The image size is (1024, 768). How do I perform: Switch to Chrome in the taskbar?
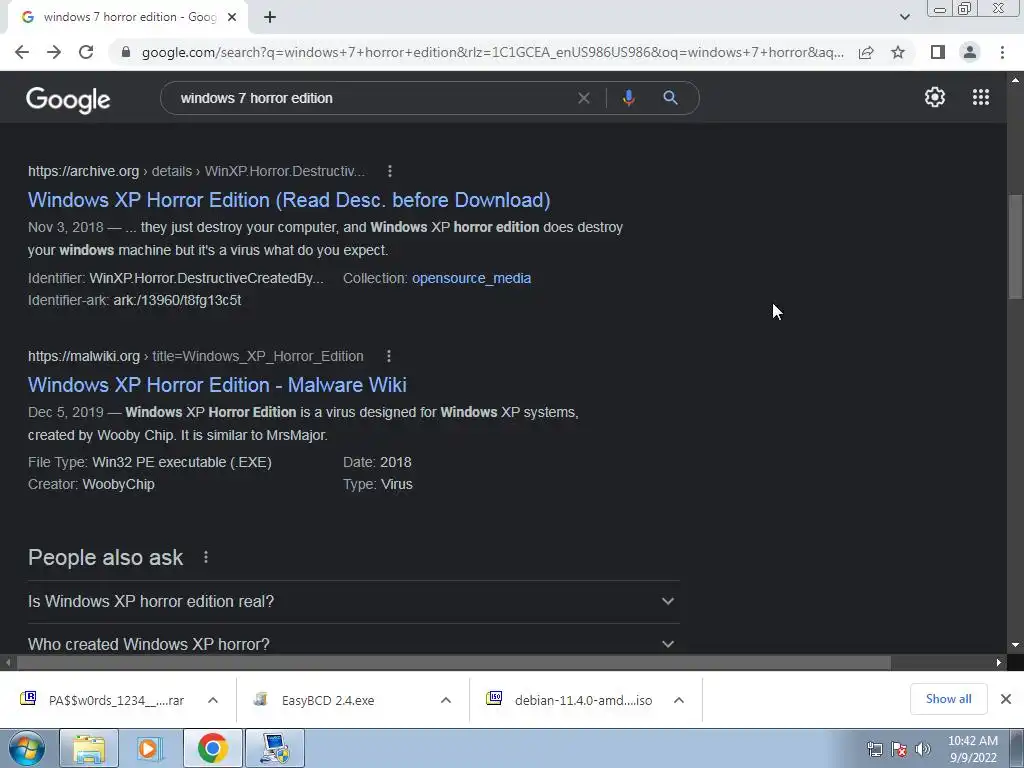pyautogui.click(x=212, y=749)
